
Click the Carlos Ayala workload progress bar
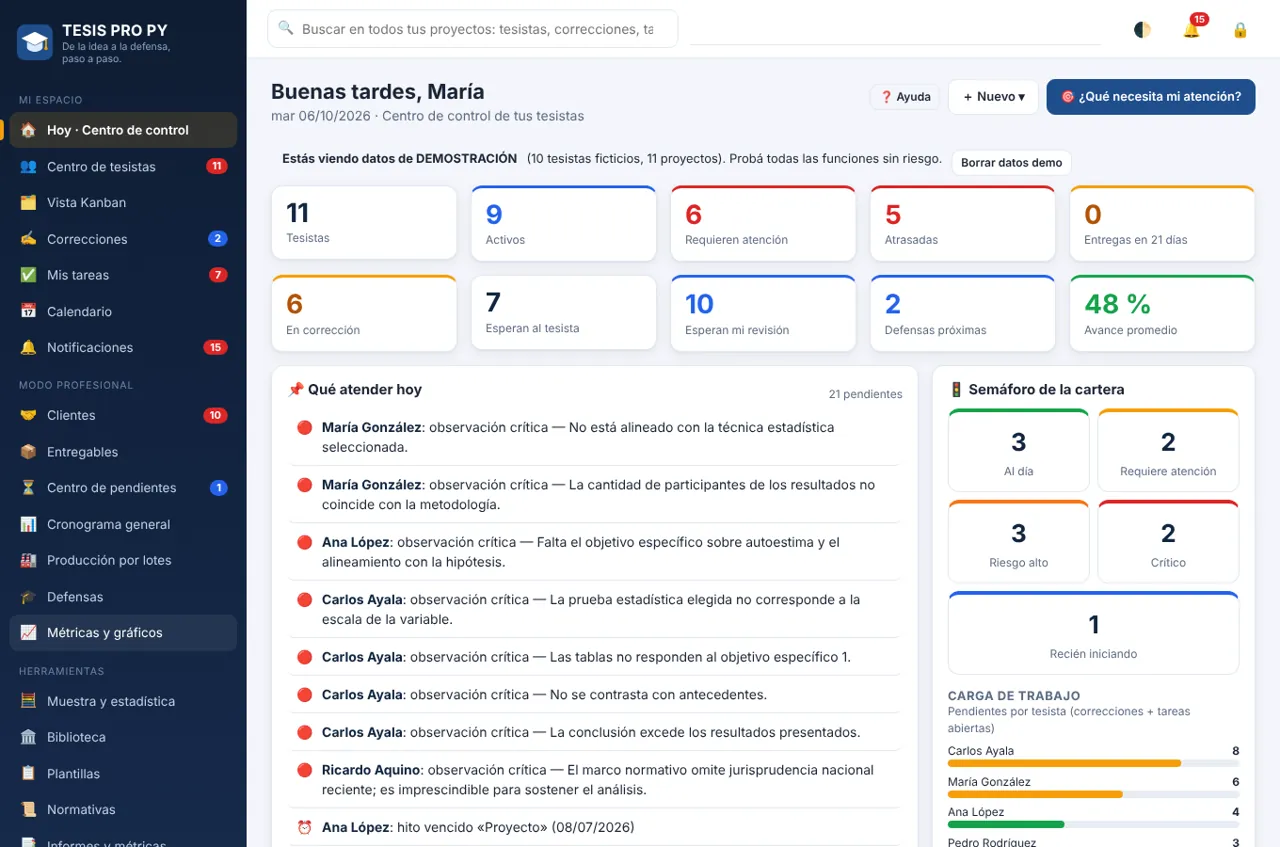(x=1093, y=763)
